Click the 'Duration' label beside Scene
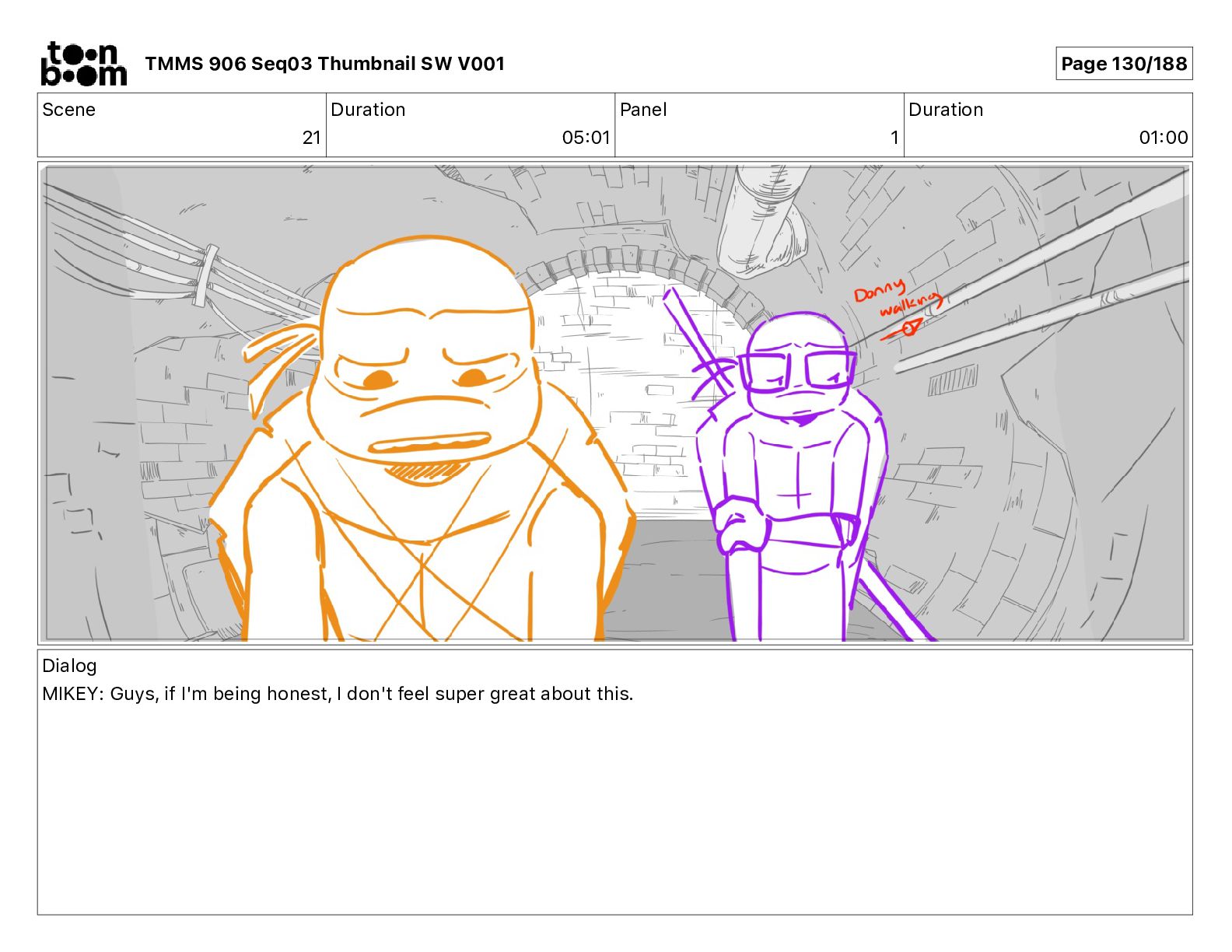 pyautogui.click(x=368, y=110)
